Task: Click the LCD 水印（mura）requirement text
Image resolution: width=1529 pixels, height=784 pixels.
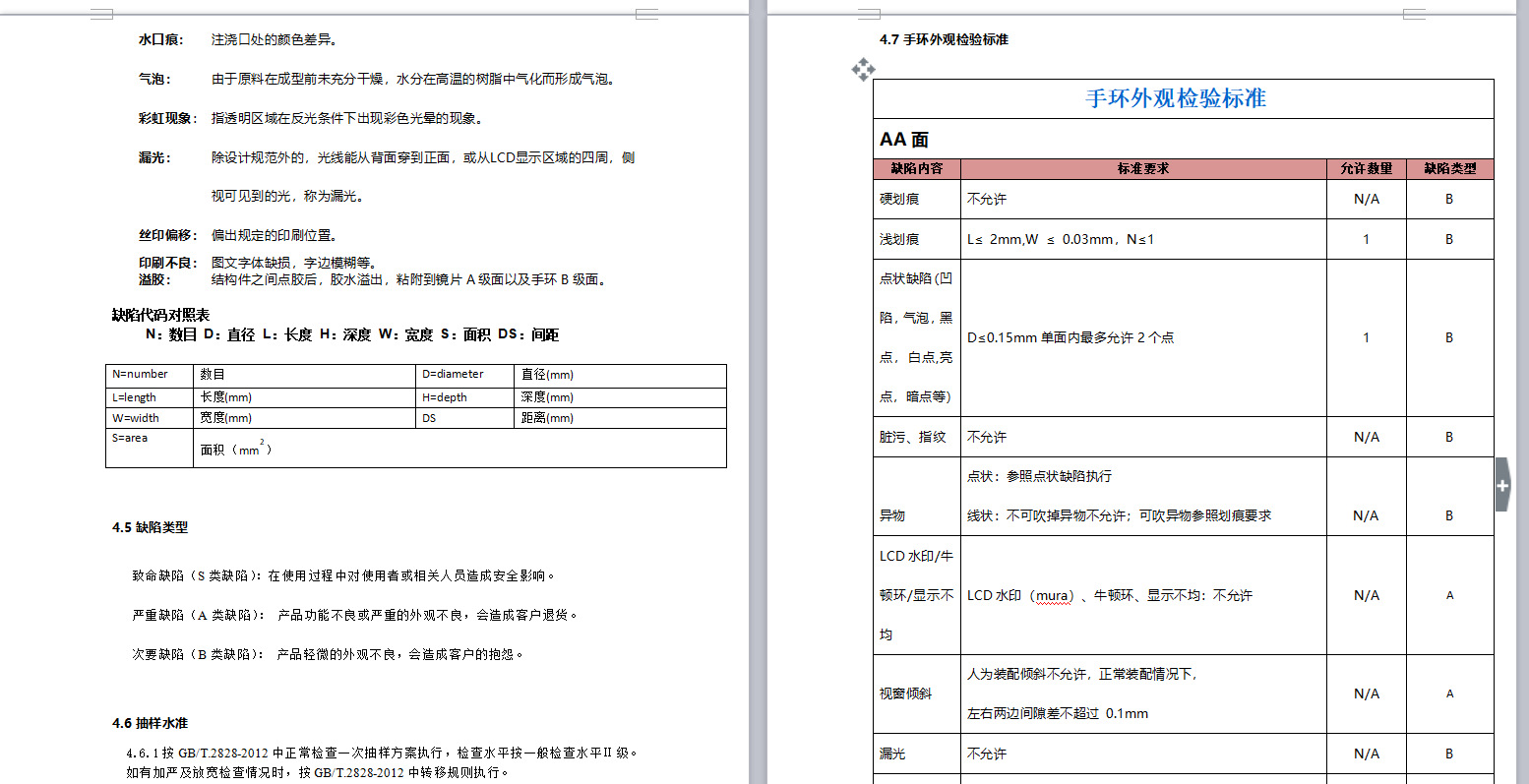Action: coord(1110,596)
